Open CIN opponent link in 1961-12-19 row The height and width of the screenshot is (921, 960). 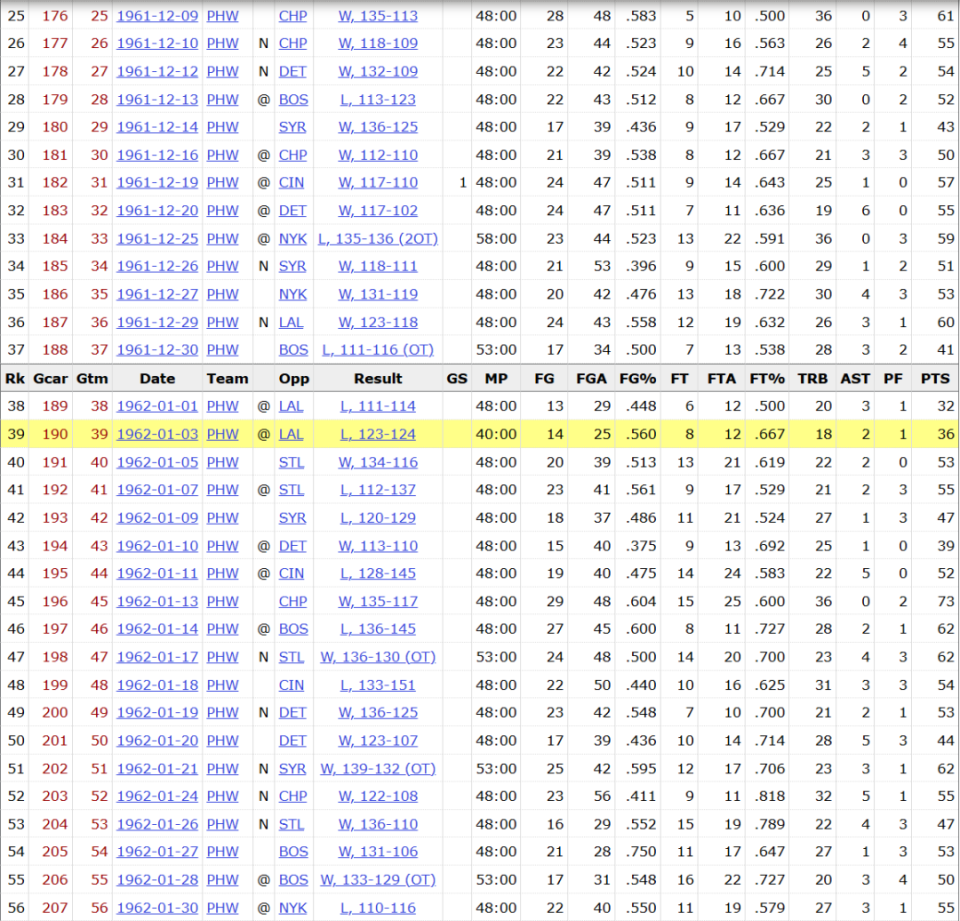point(291,182)
